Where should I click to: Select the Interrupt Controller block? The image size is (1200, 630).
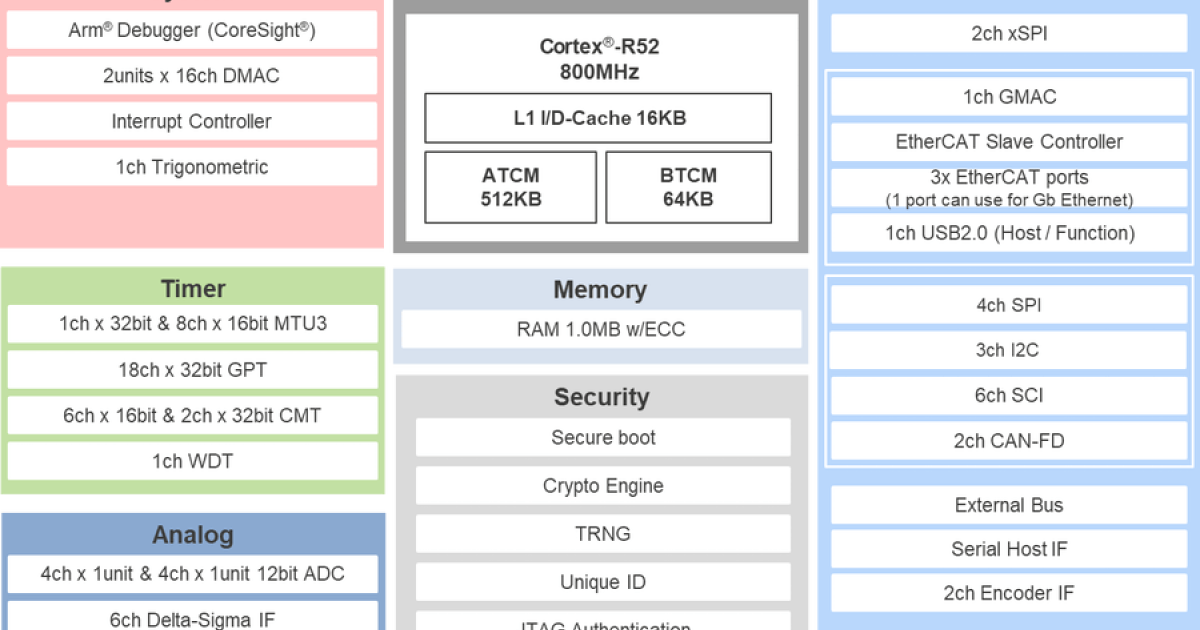(192, 121)
